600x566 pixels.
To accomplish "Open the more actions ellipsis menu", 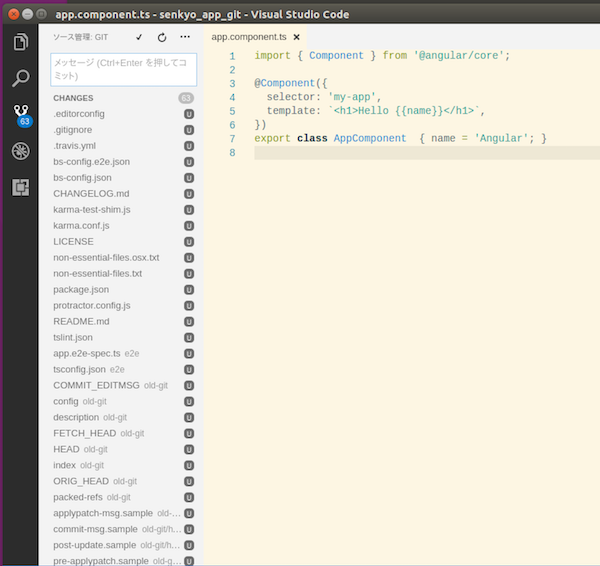I will click(185, 37).
